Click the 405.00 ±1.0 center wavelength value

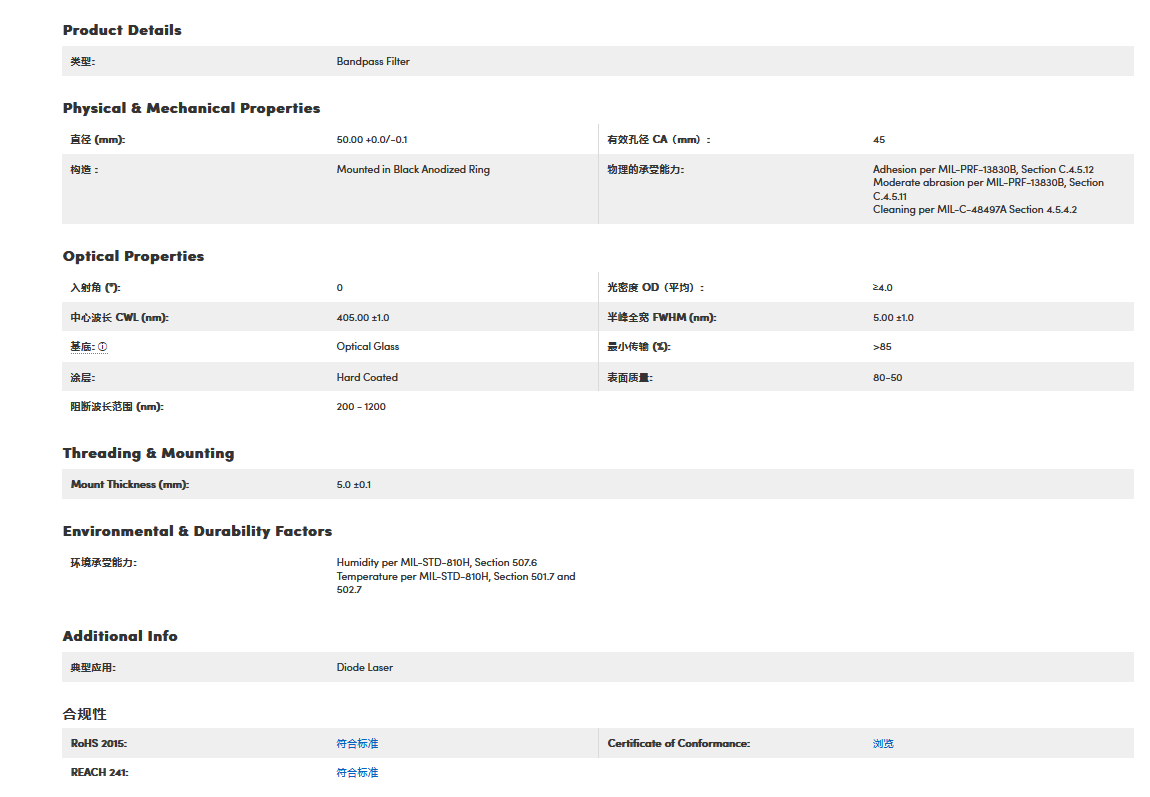tap(363, 317)
